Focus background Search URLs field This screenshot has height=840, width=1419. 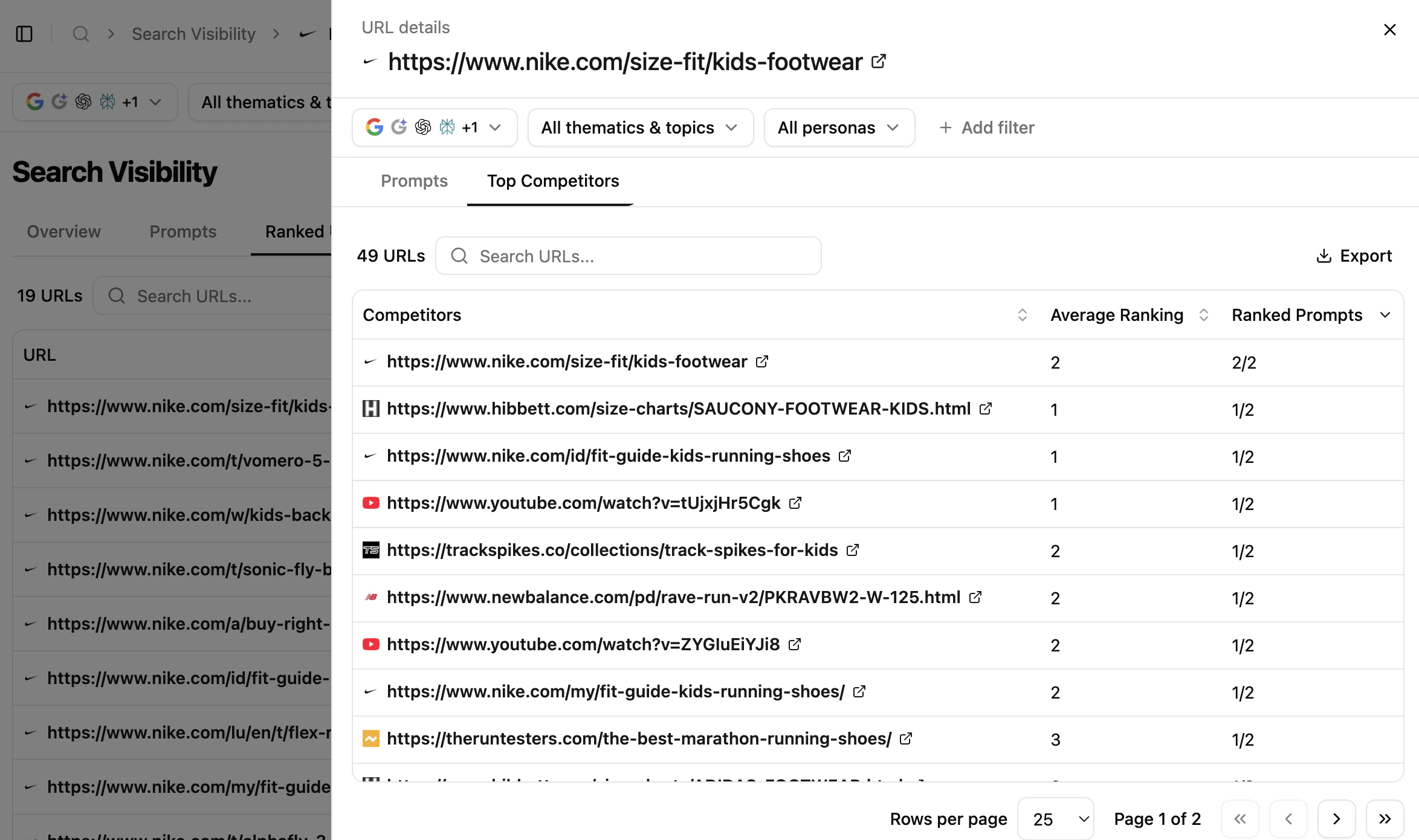pos(212,296)
